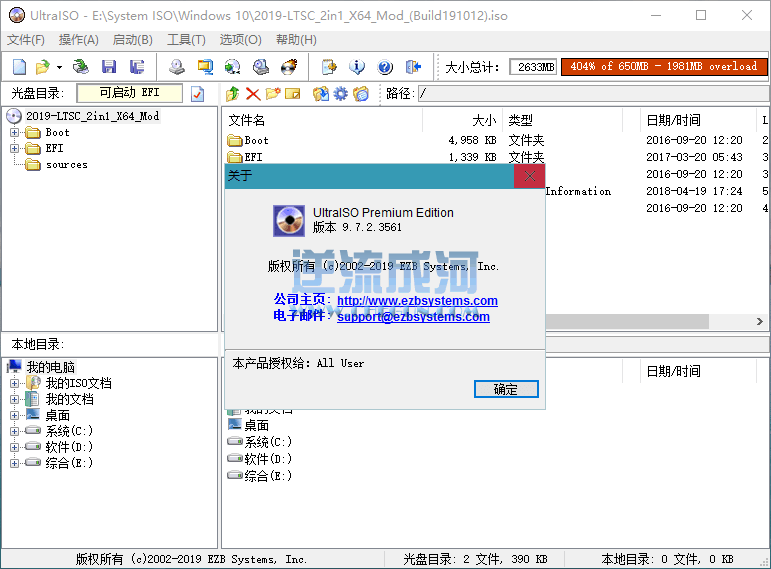
Task: Expand 桌面 node in local tree
Action: (15, 416)
